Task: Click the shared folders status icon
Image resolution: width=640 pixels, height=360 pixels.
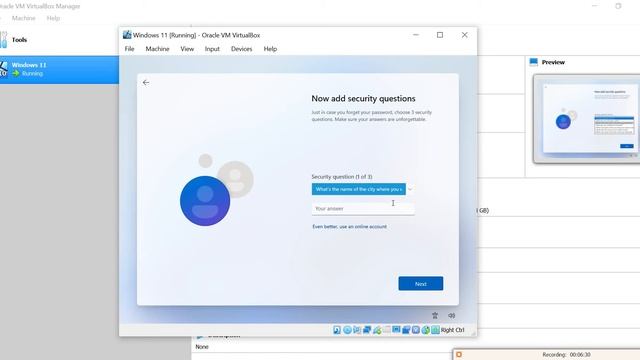Action: [387, 330]
